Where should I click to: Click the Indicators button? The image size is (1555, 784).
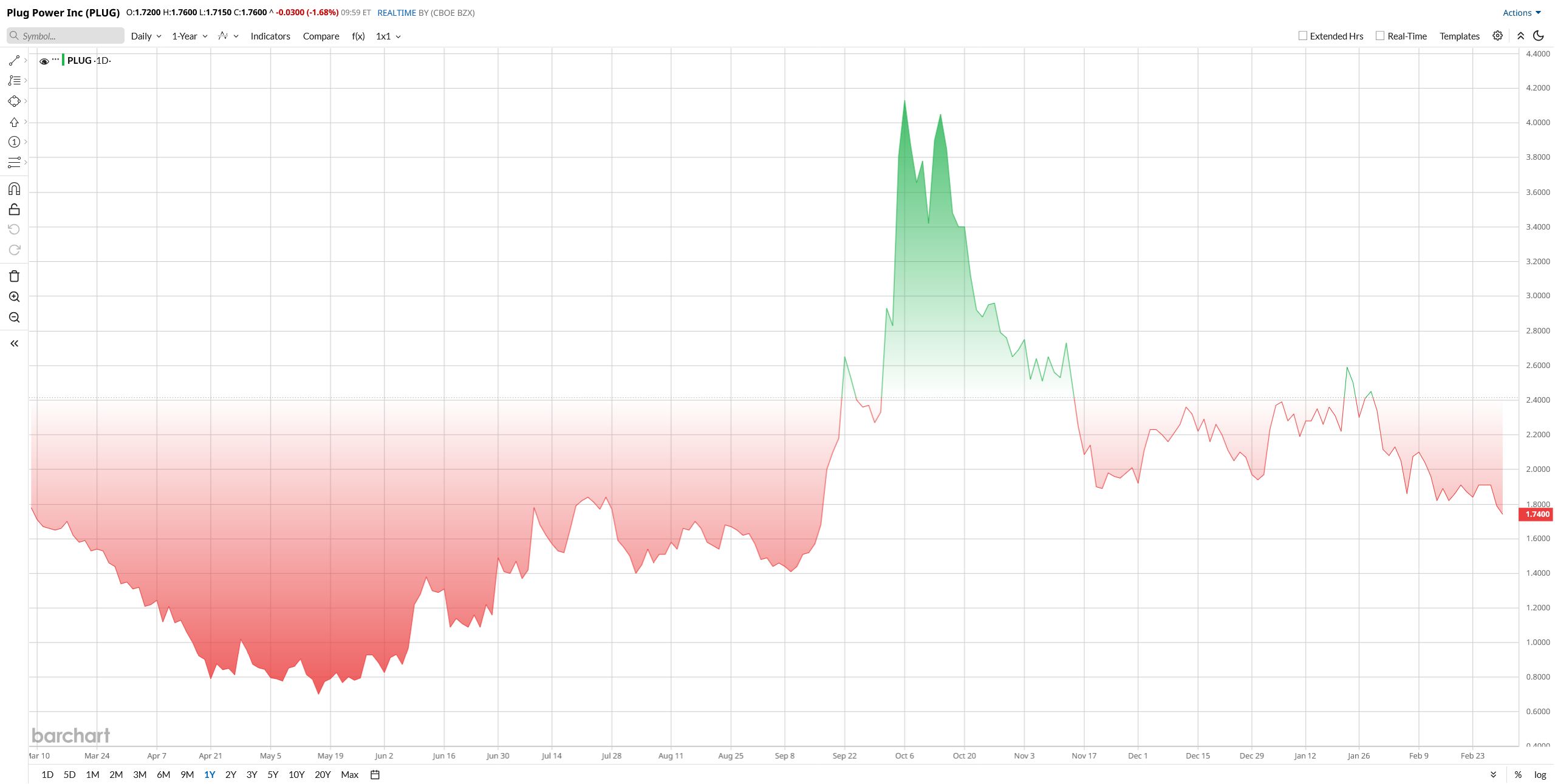(x=270, y=36)
